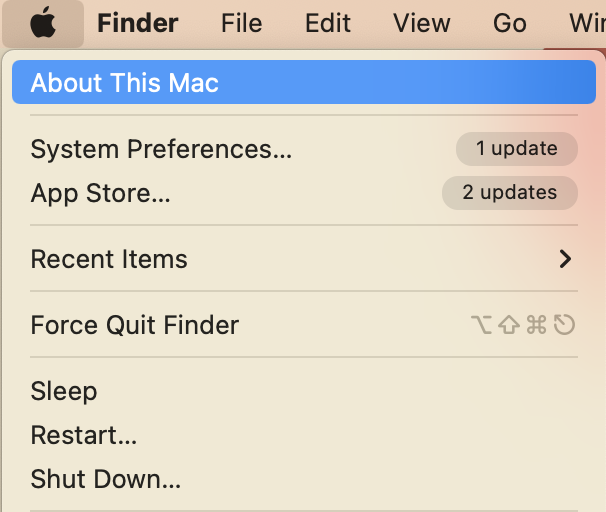Viewport: 606px width, 512px height.
Task: Put the Mac to Sleep
Action: 63,391
